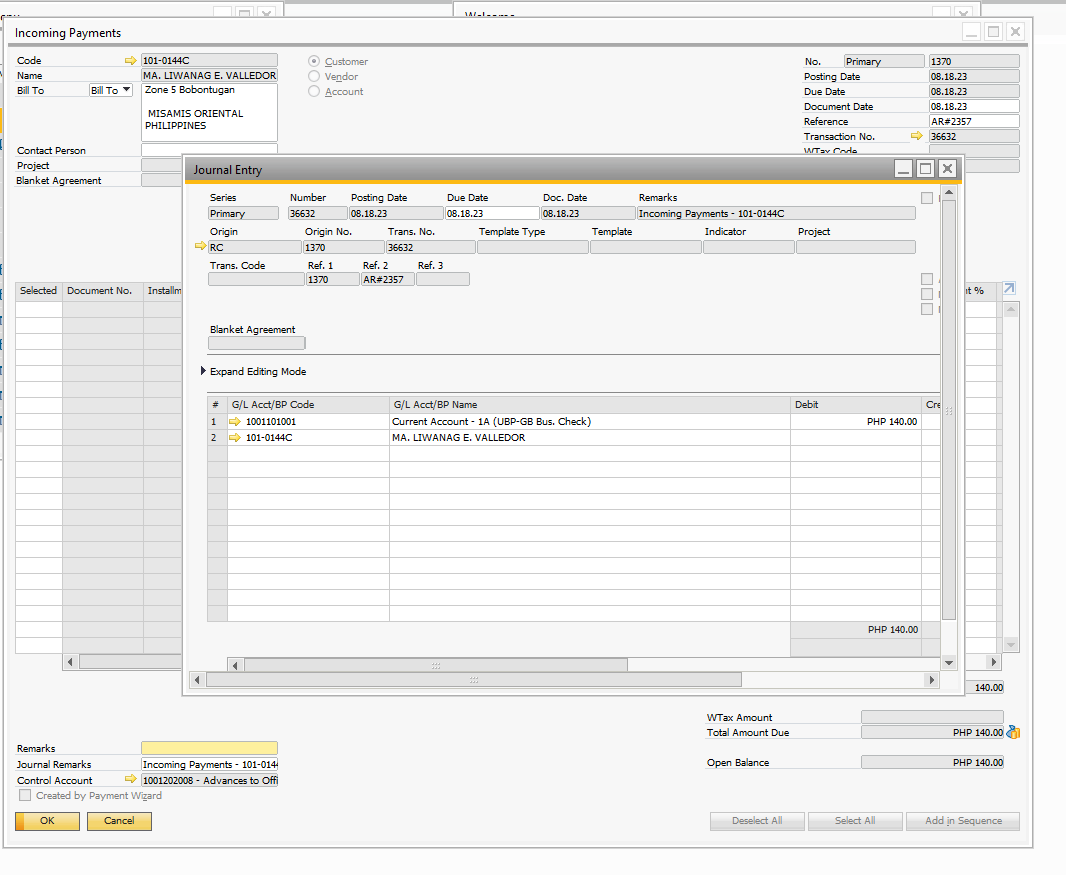Click Journal Entry outer horizontal scrollbar right arrow
Screen dimensions: 1066x875
click(x=931, y=679)
